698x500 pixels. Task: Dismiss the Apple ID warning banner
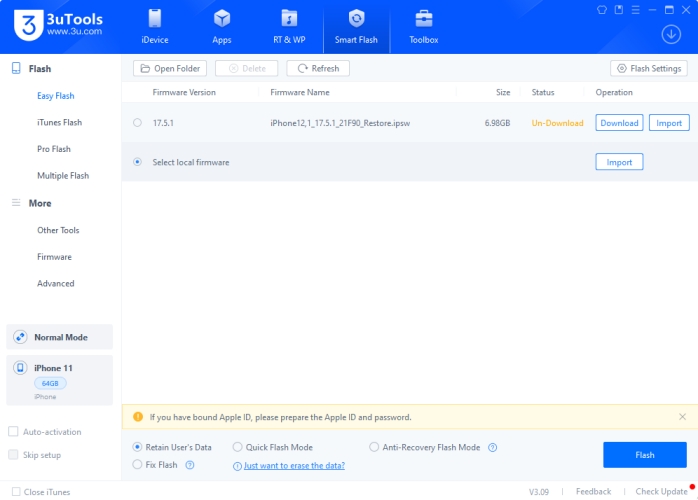tap(682, 417)
